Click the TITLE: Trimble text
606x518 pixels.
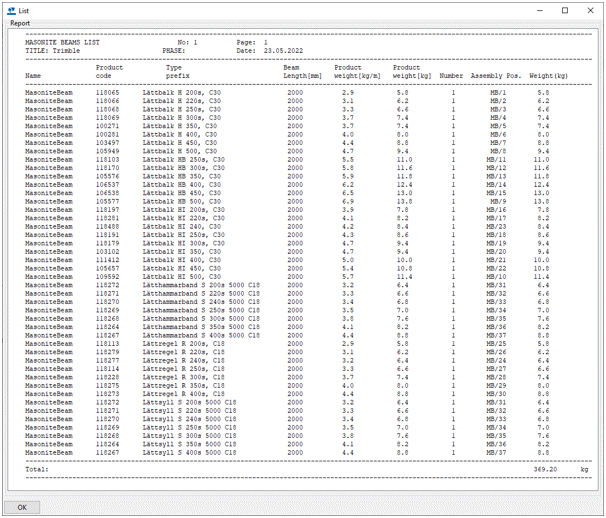[53, 51]
